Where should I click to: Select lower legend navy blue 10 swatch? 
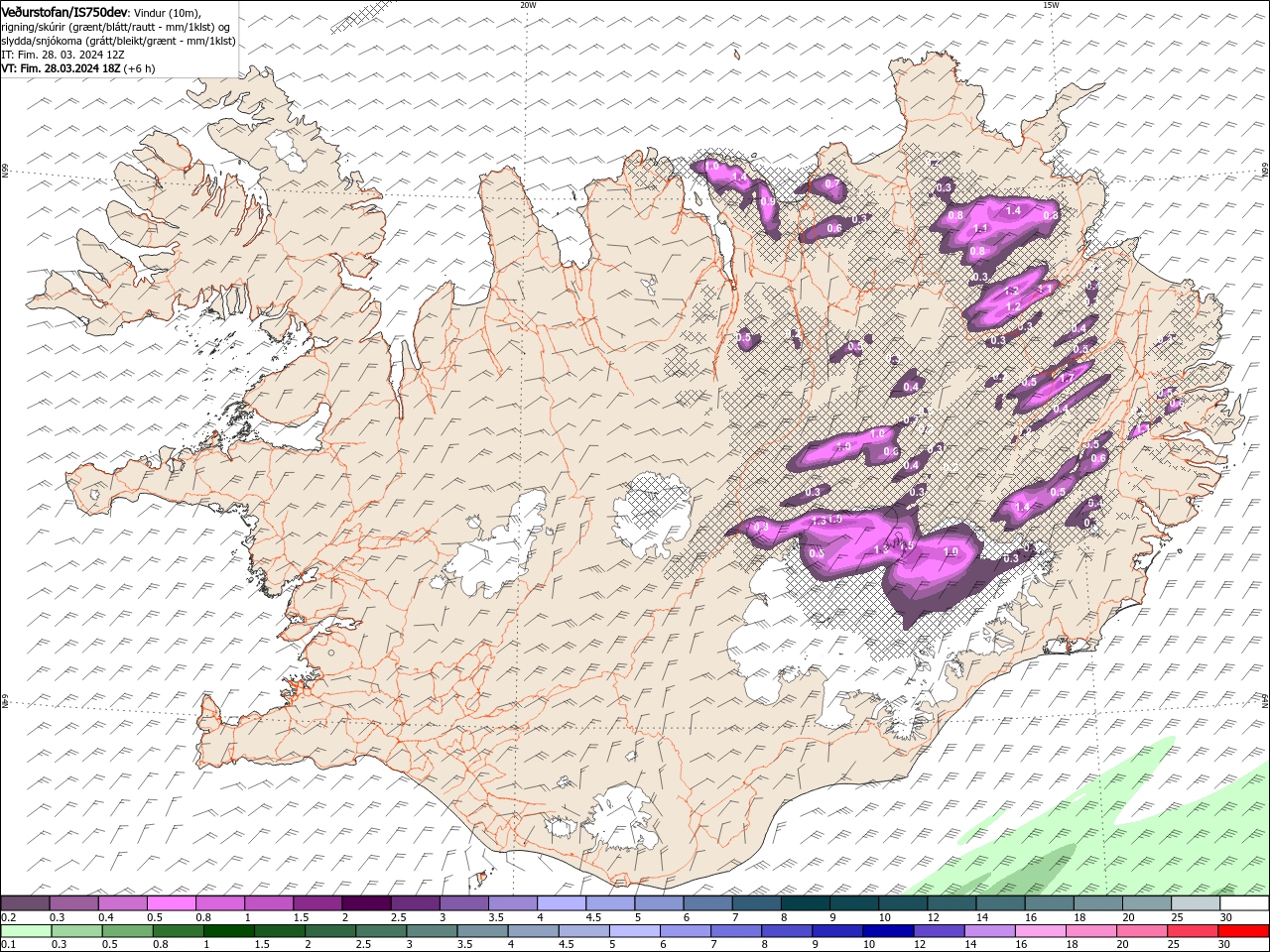(889, 931)
